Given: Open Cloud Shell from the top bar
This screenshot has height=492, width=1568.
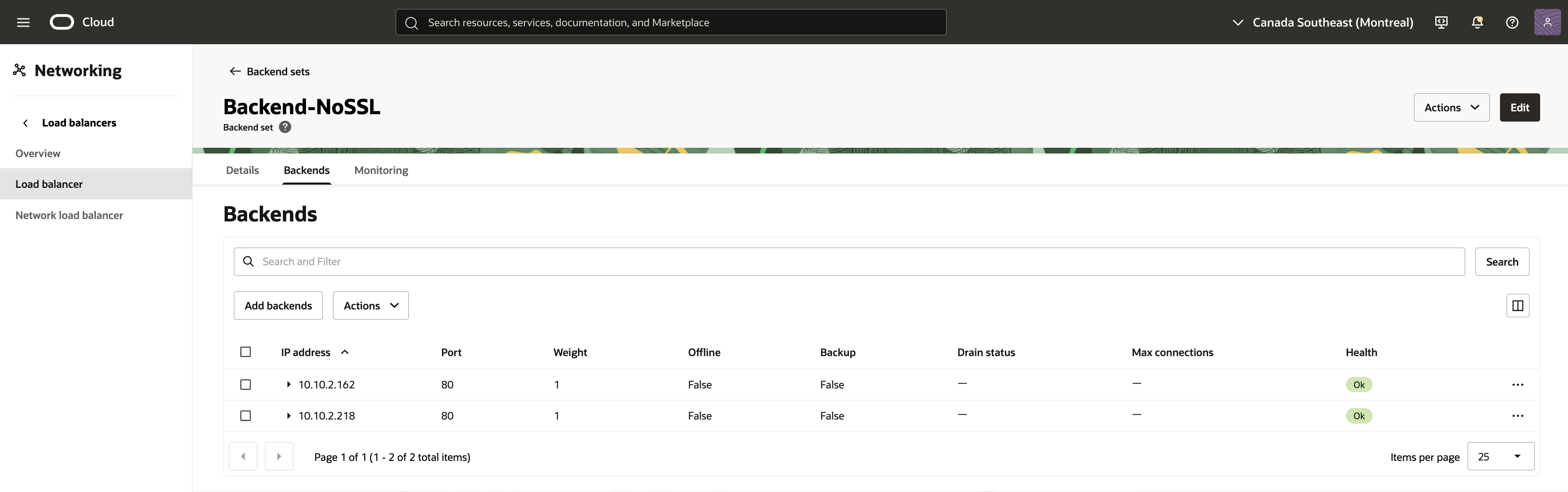Looking at the screenshot, I should click(x=1441, y=22).
